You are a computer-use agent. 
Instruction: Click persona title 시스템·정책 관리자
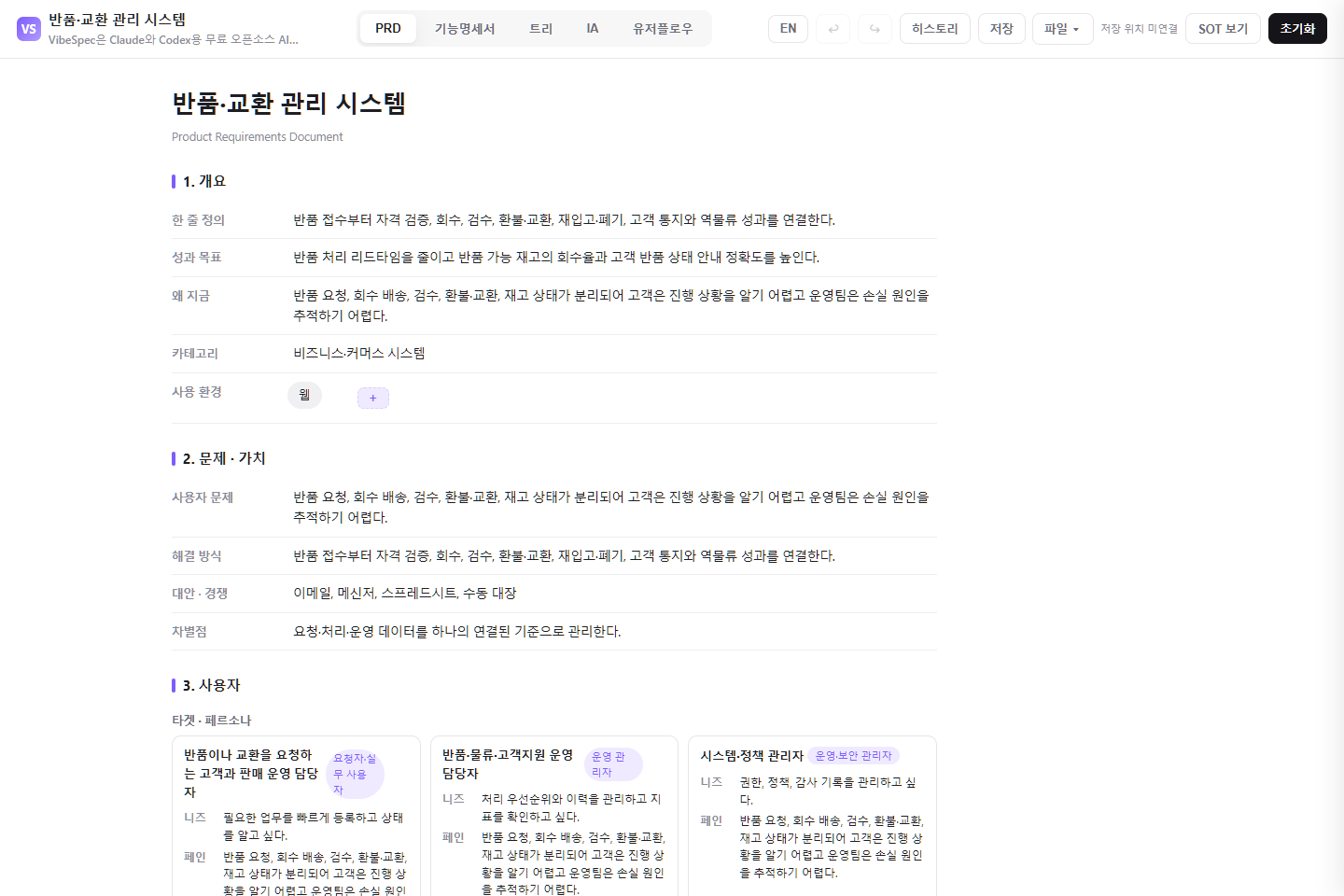point(752,756)
